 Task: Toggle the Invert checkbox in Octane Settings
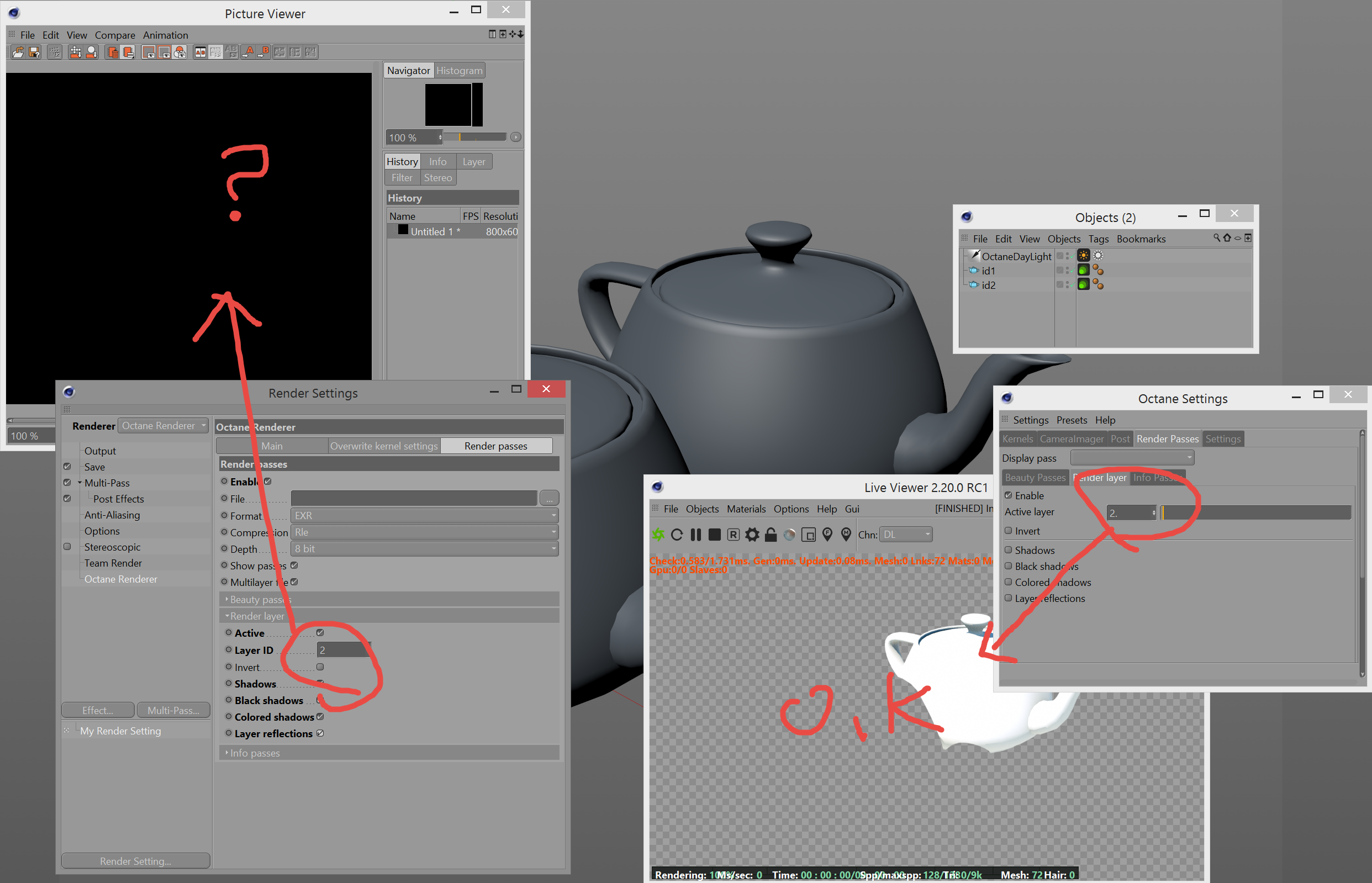1009,531
